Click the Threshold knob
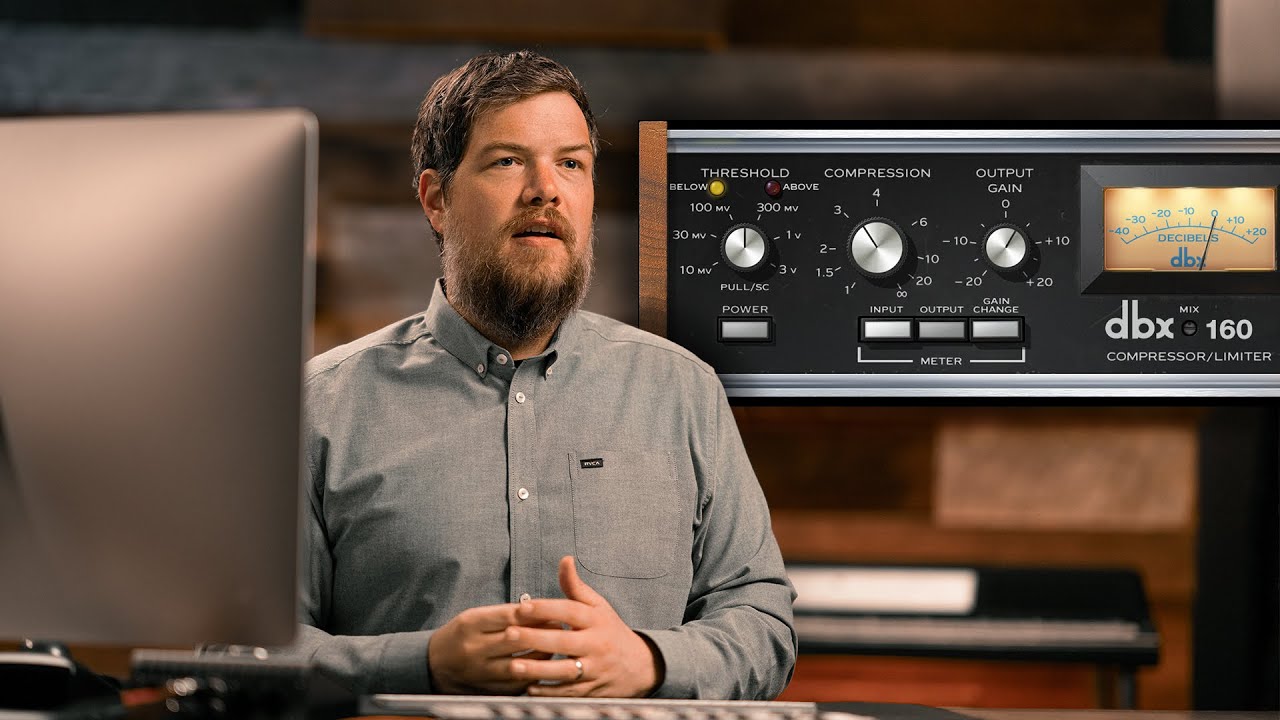This screenshot has width=1280, height=720. [x=744, y=248]
